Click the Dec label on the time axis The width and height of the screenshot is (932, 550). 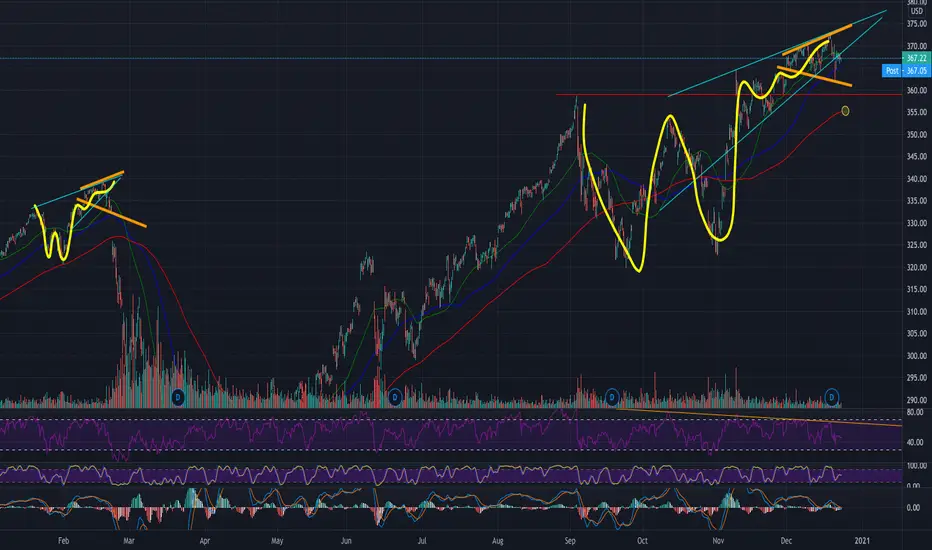coord(786,540)
